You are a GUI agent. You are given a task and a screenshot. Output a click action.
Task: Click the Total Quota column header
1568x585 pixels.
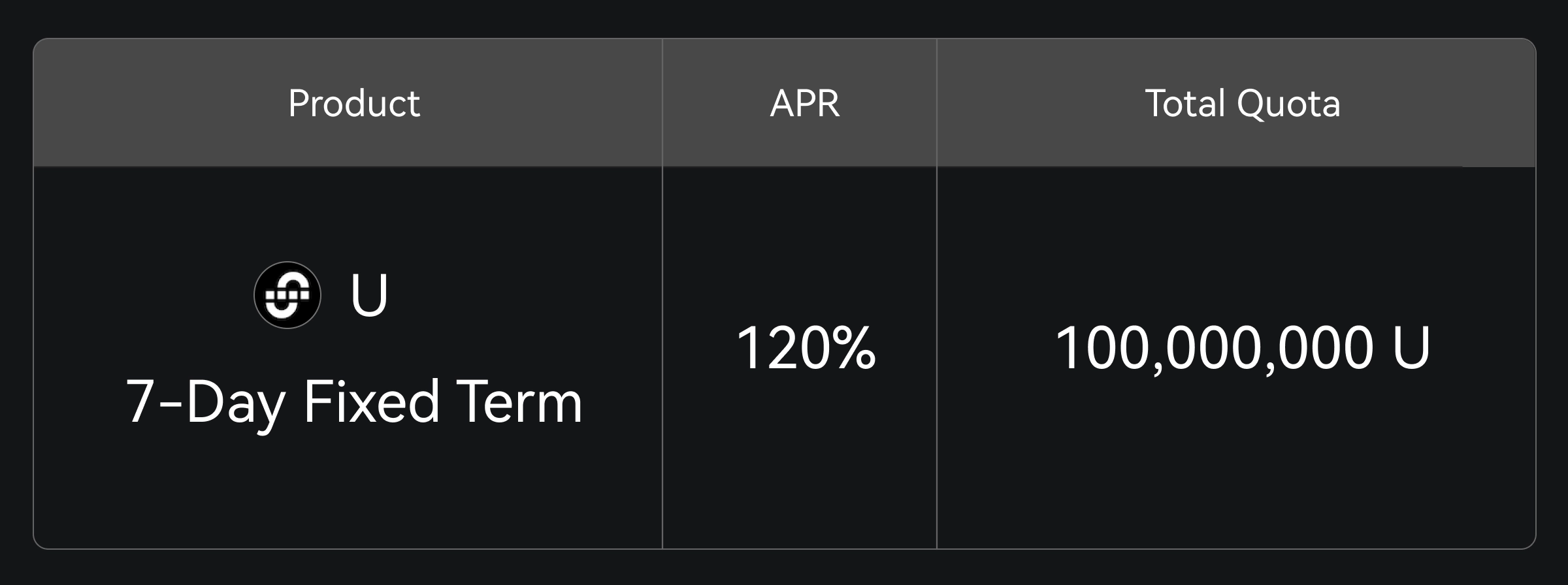coord(1243,103)
